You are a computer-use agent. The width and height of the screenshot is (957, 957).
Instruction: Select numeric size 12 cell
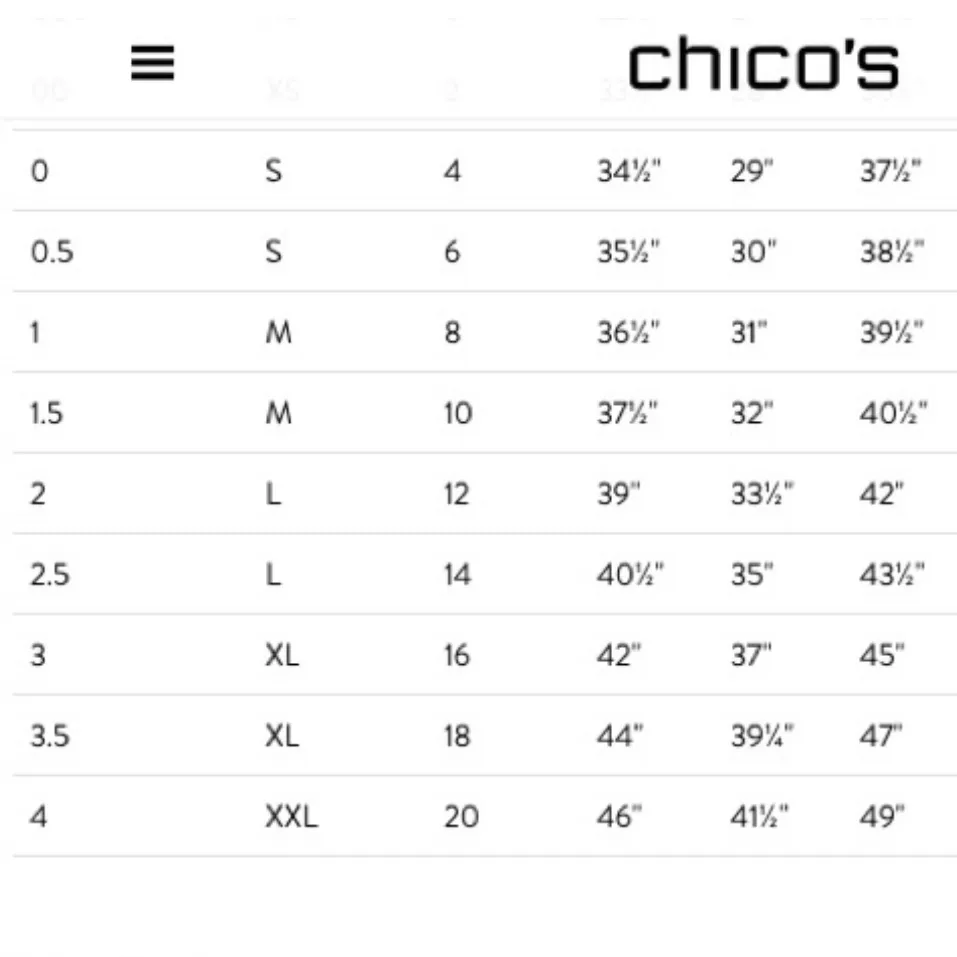coord(456,494)
